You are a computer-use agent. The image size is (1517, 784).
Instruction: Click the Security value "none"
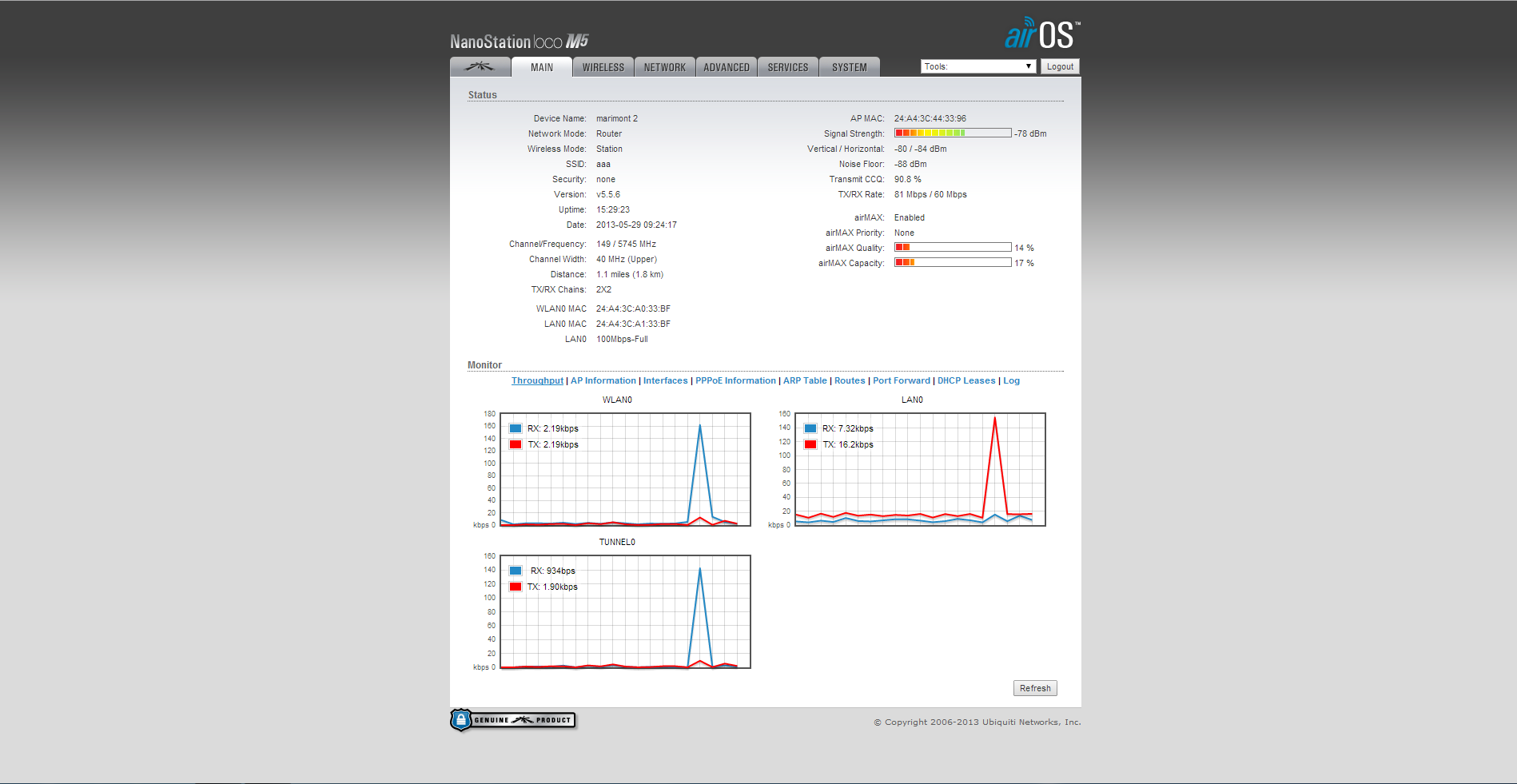click(606, 179)
